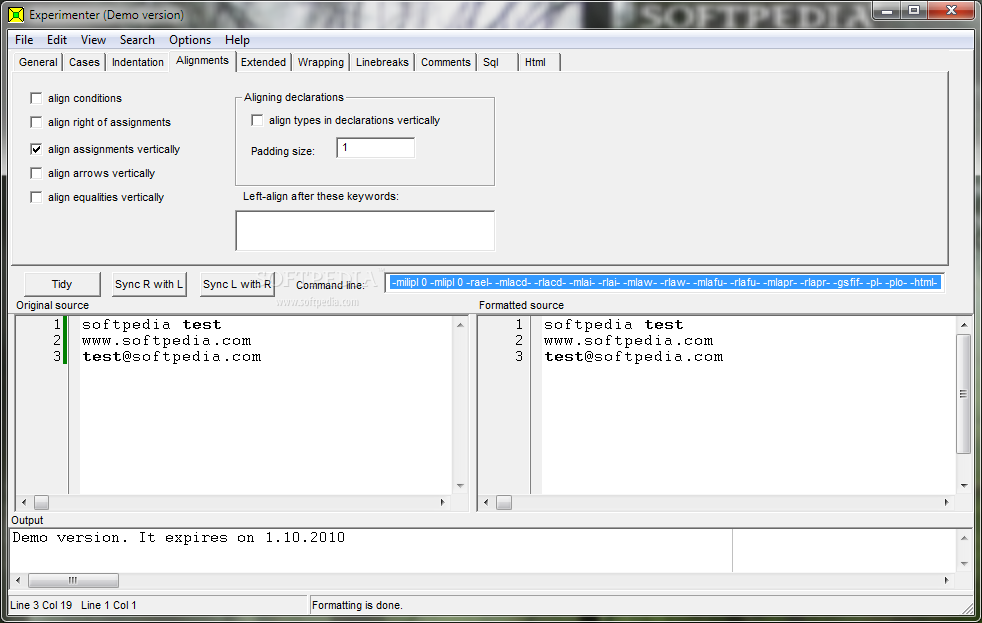Switch to the Extended tab

[263, 62]
